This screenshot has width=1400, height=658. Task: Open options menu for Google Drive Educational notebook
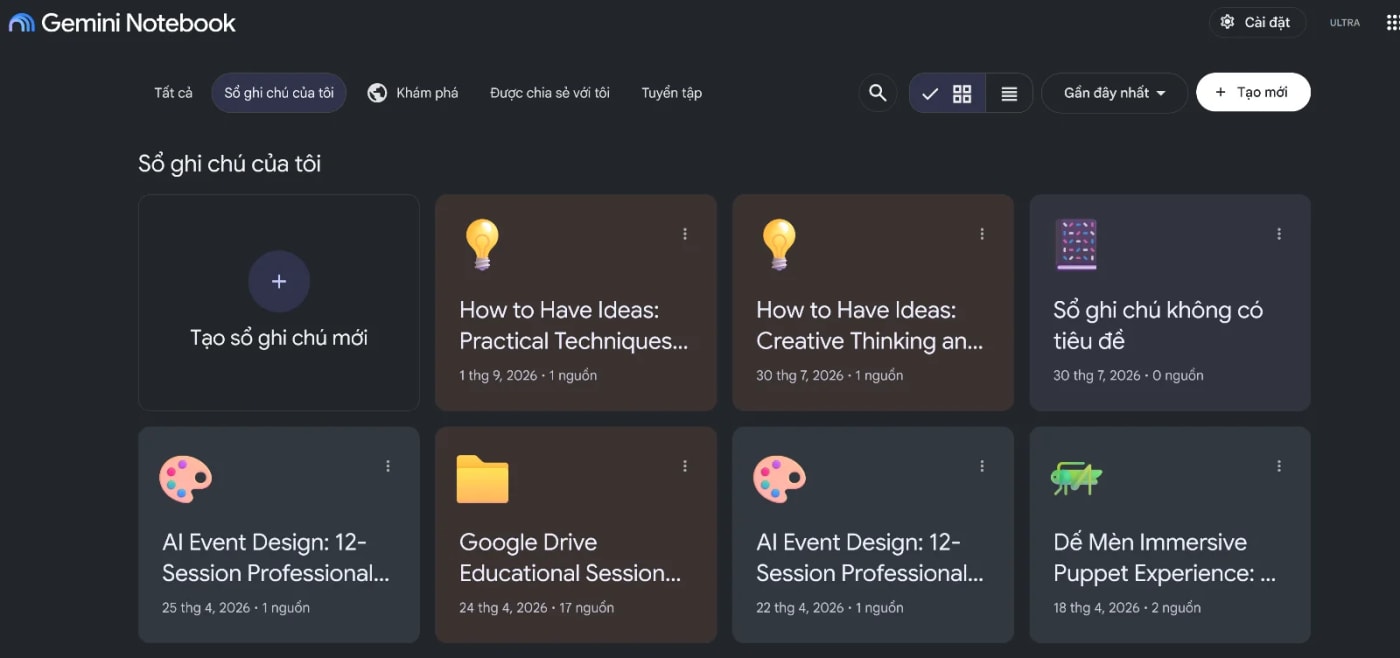click(x=685, y=466)
